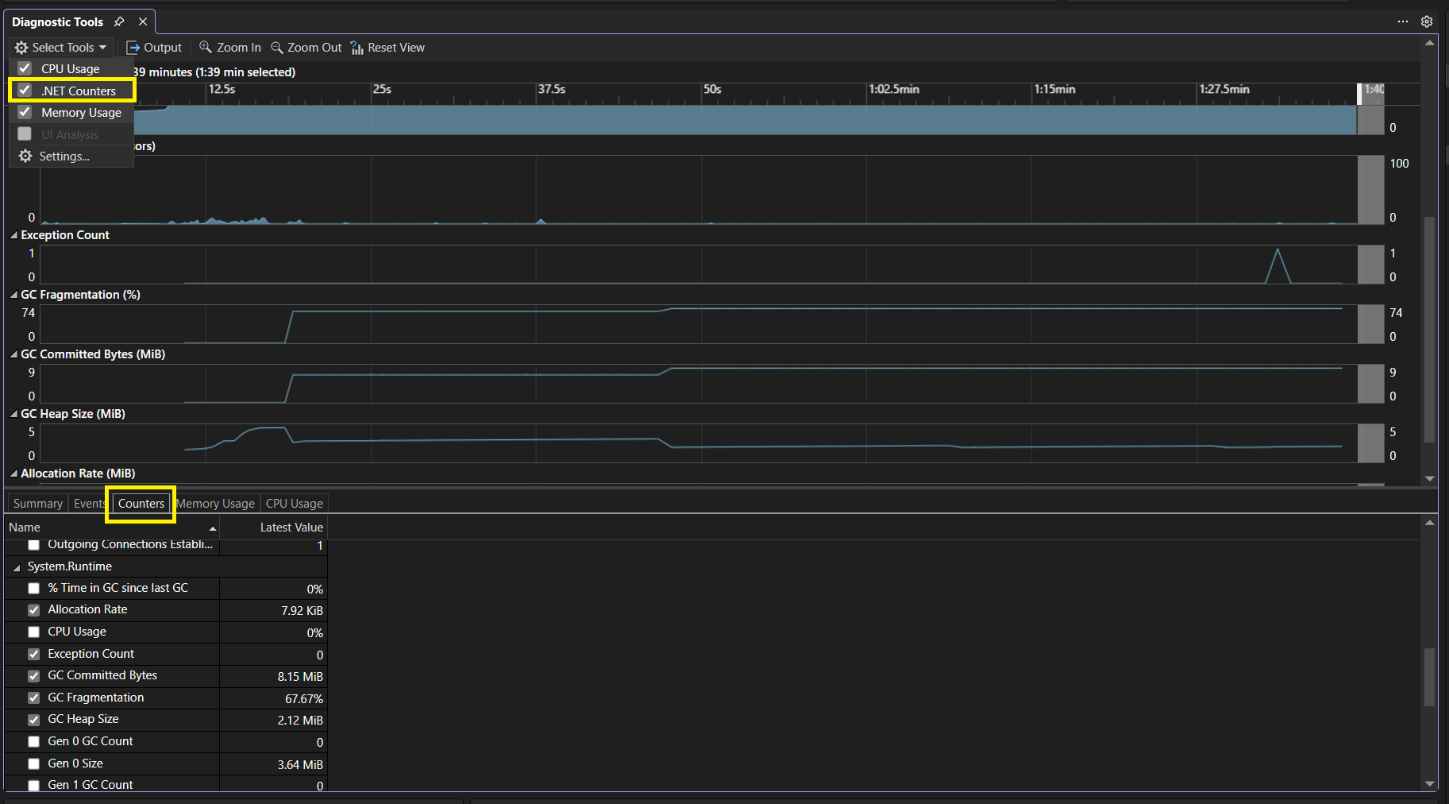Select the 2.12 MiB heap size value
The width and height of the screenshot is (1449, 804).
point(300,720)
